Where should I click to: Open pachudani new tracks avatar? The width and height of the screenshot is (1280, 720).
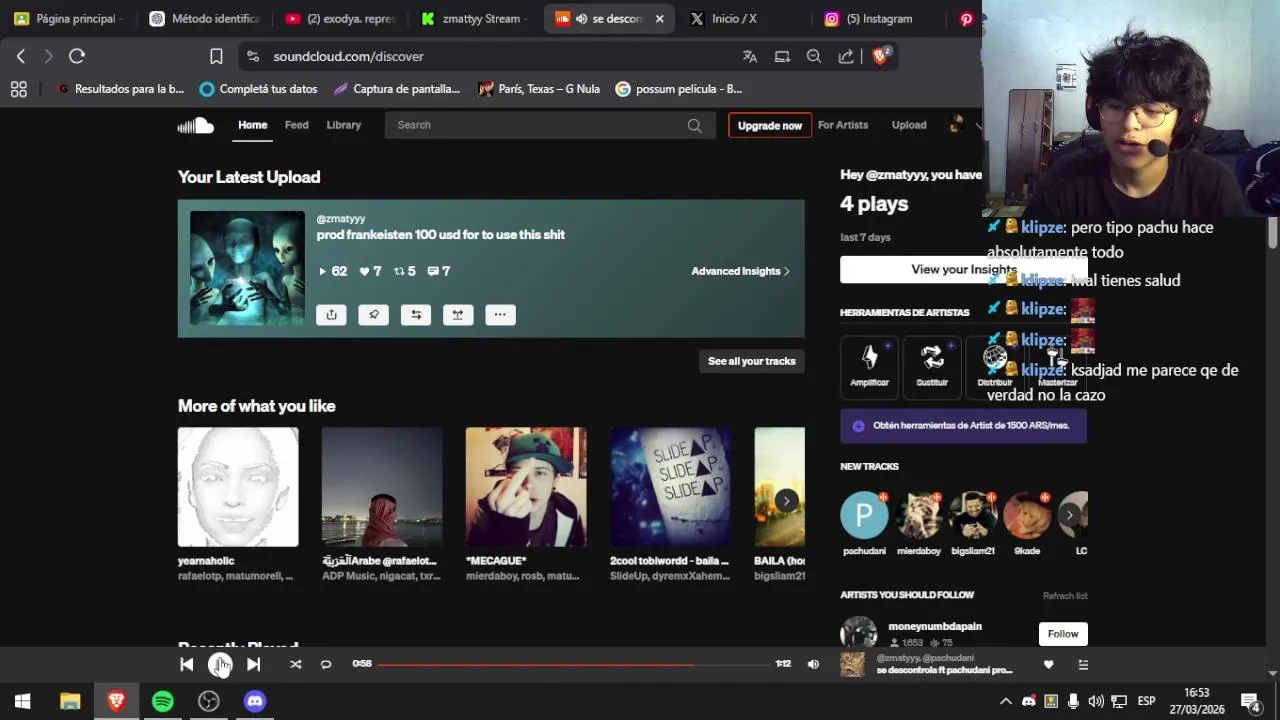[864, 515]
